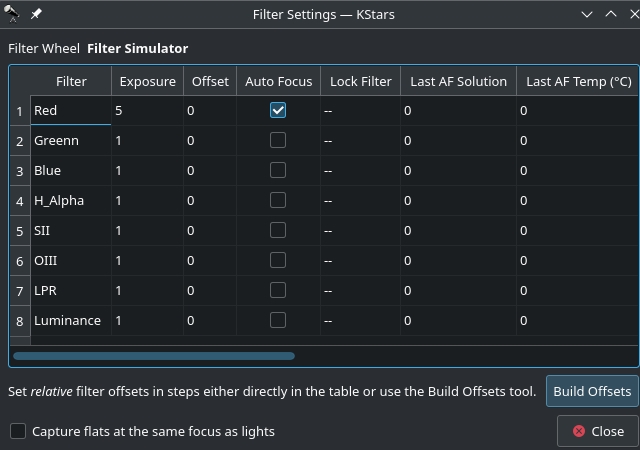640x450 pixels.
Task: Select the SII filter name cell
Action: 71,230
